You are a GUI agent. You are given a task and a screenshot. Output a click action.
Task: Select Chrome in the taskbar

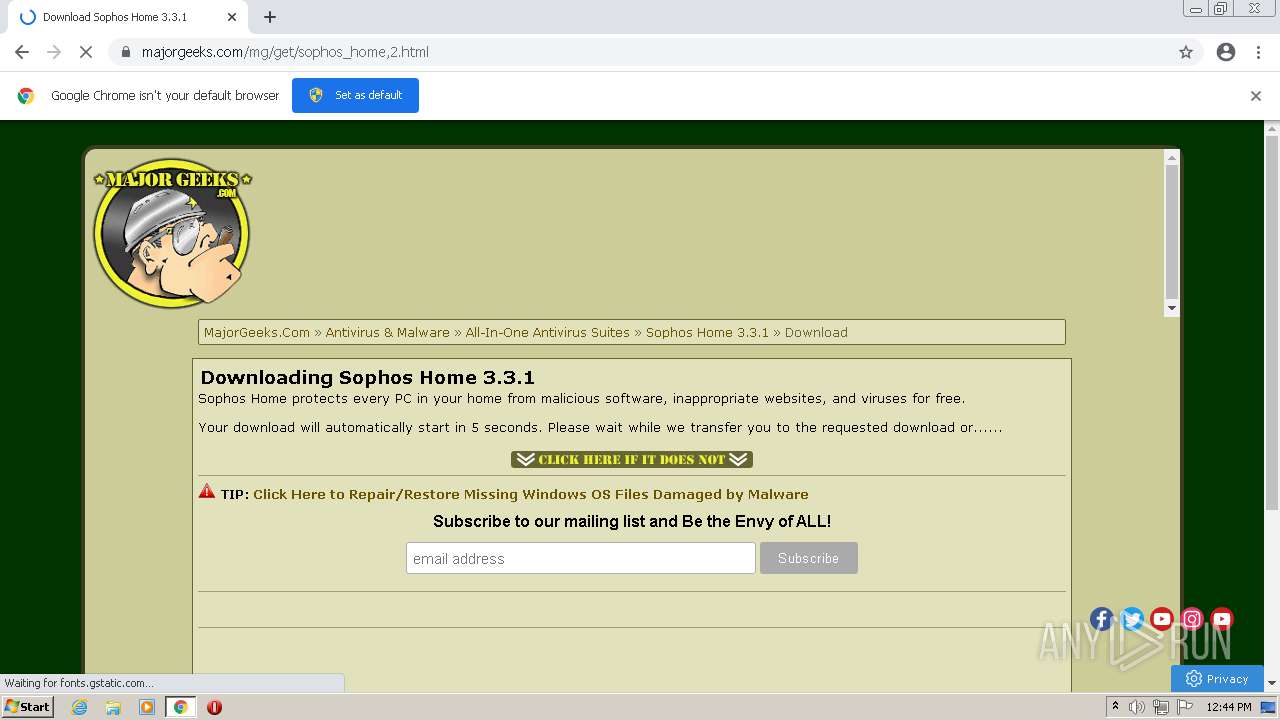click(181, 707)
